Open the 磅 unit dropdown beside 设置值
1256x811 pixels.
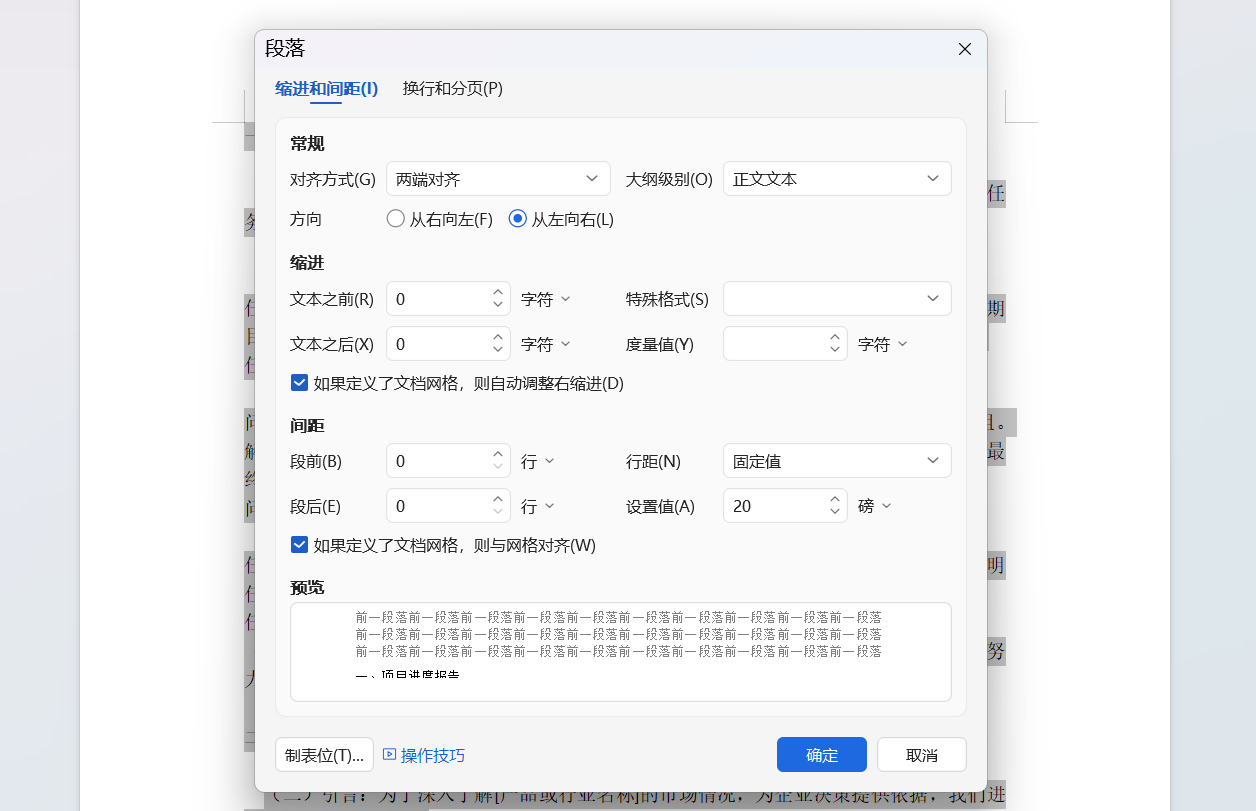click(x=874, y=505)
